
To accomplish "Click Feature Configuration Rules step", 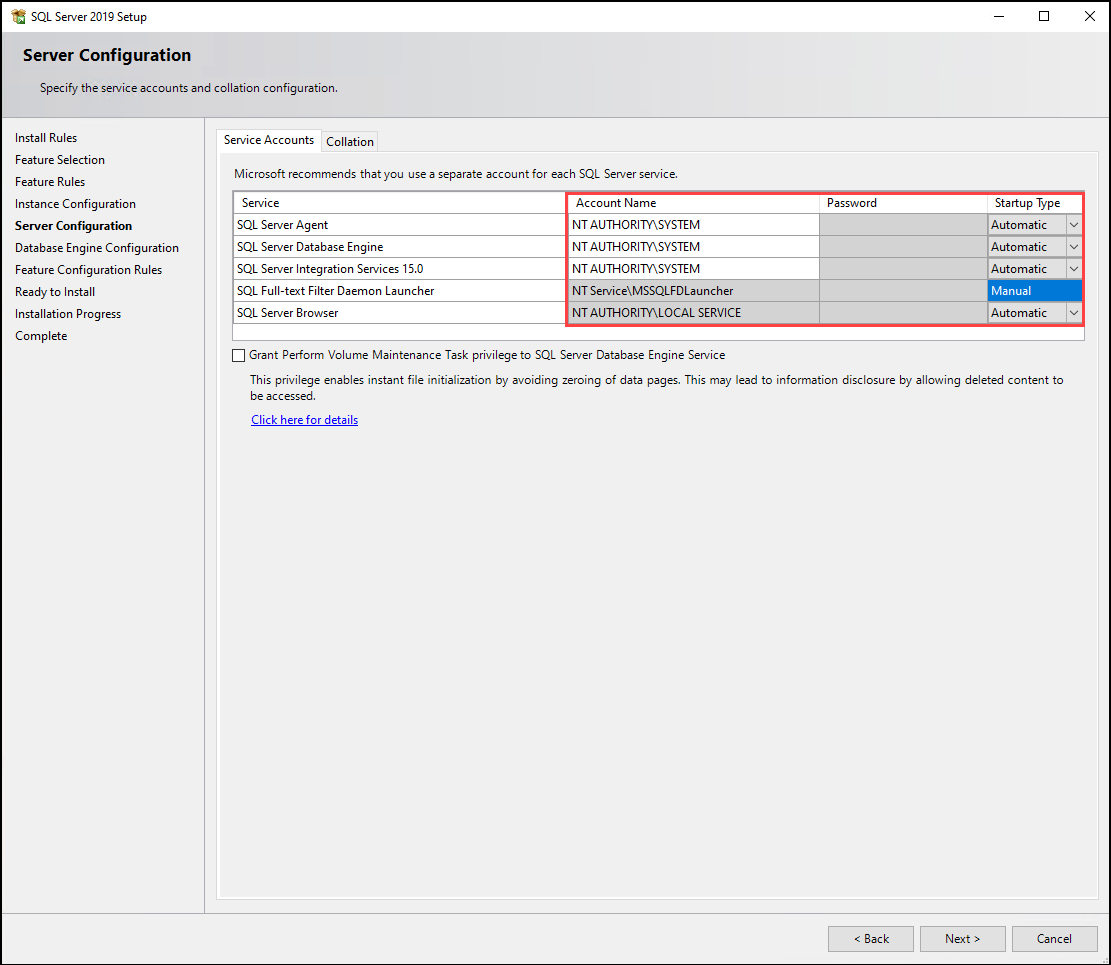I will point(89,270).
